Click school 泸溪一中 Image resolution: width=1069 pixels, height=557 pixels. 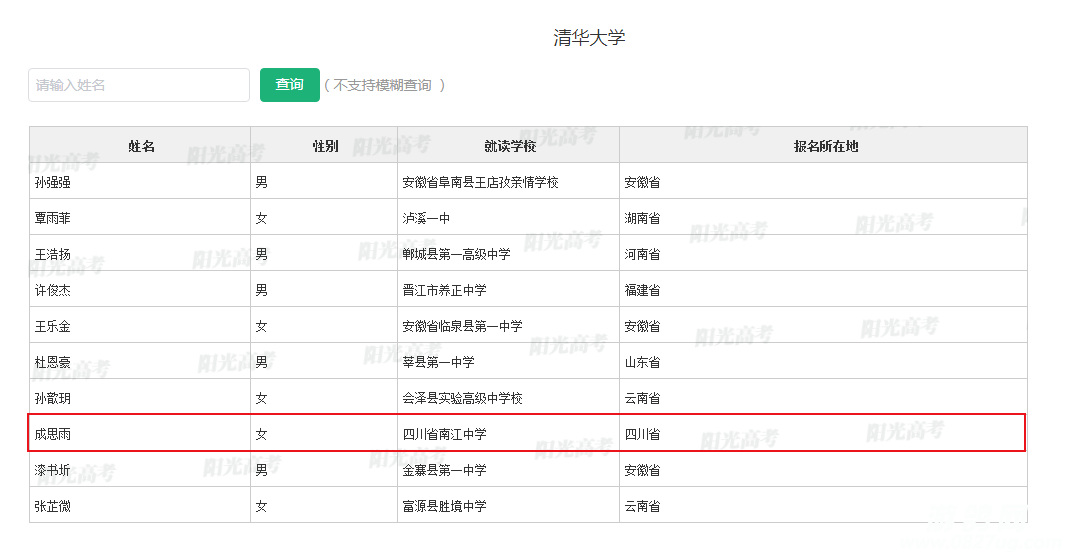426,218
